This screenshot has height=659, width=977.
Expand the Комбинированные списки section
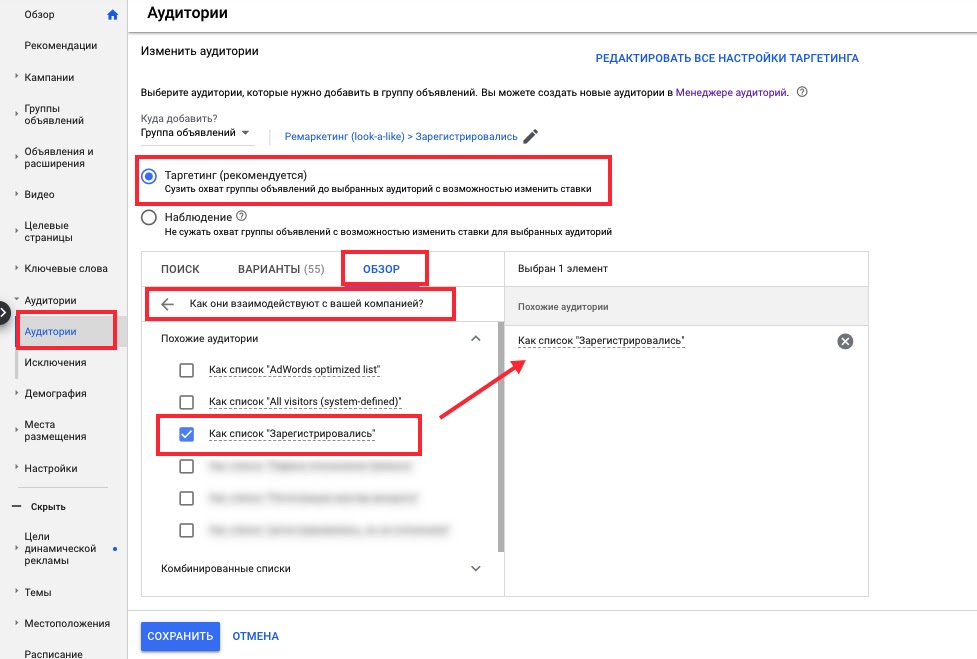click(475, 568)
